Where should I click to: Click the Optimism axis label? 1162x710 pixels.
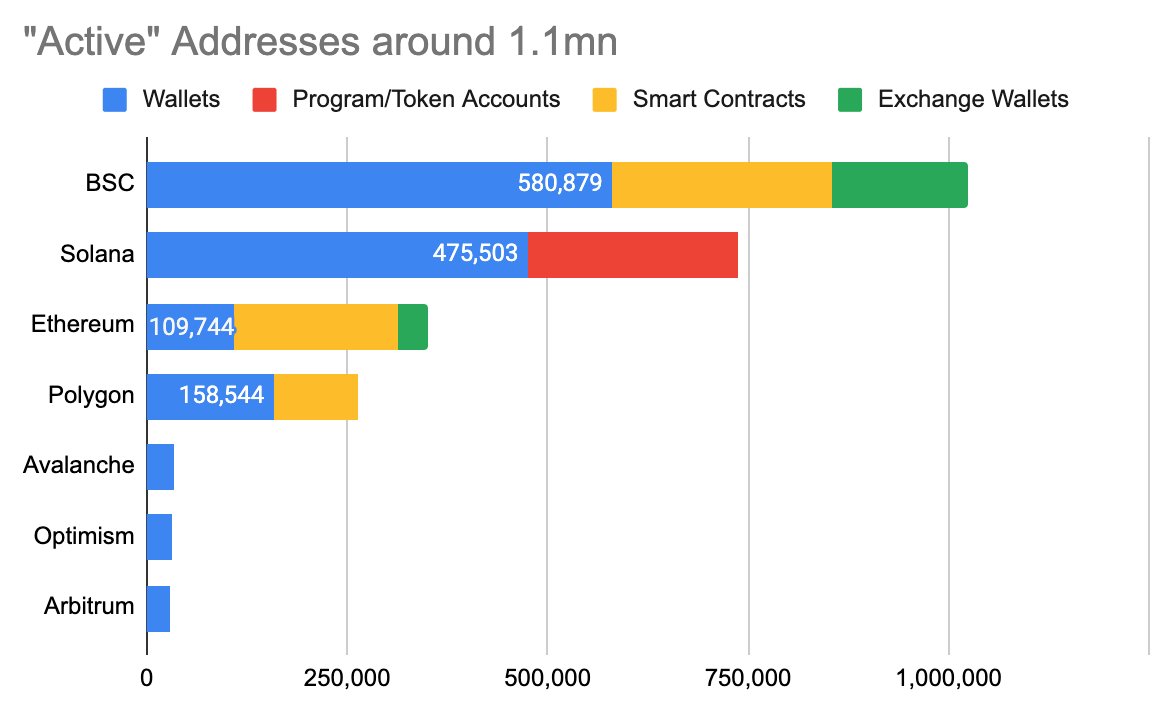pos(84,536)
